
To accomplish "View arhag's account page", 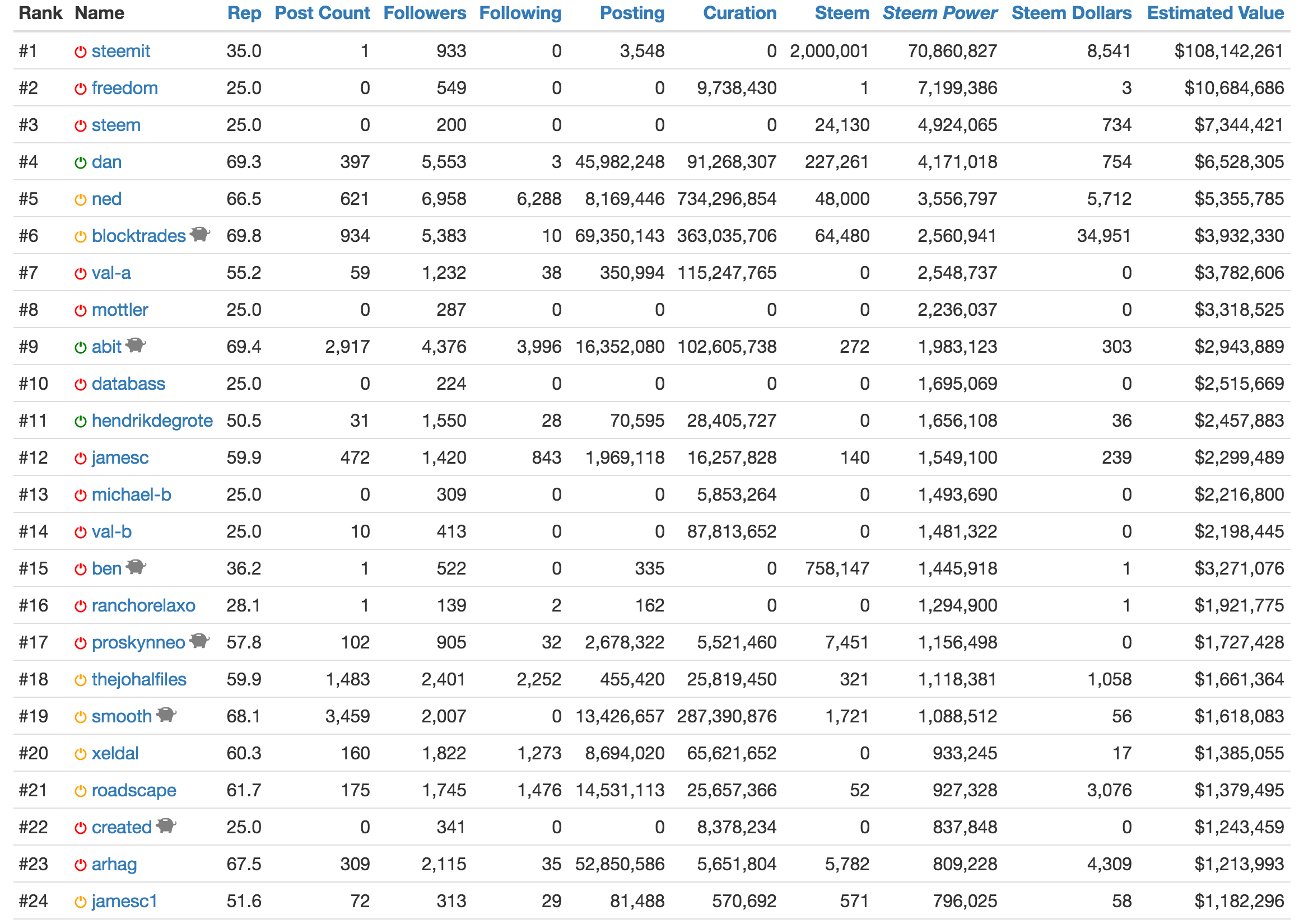I will [x=114, y=865].
